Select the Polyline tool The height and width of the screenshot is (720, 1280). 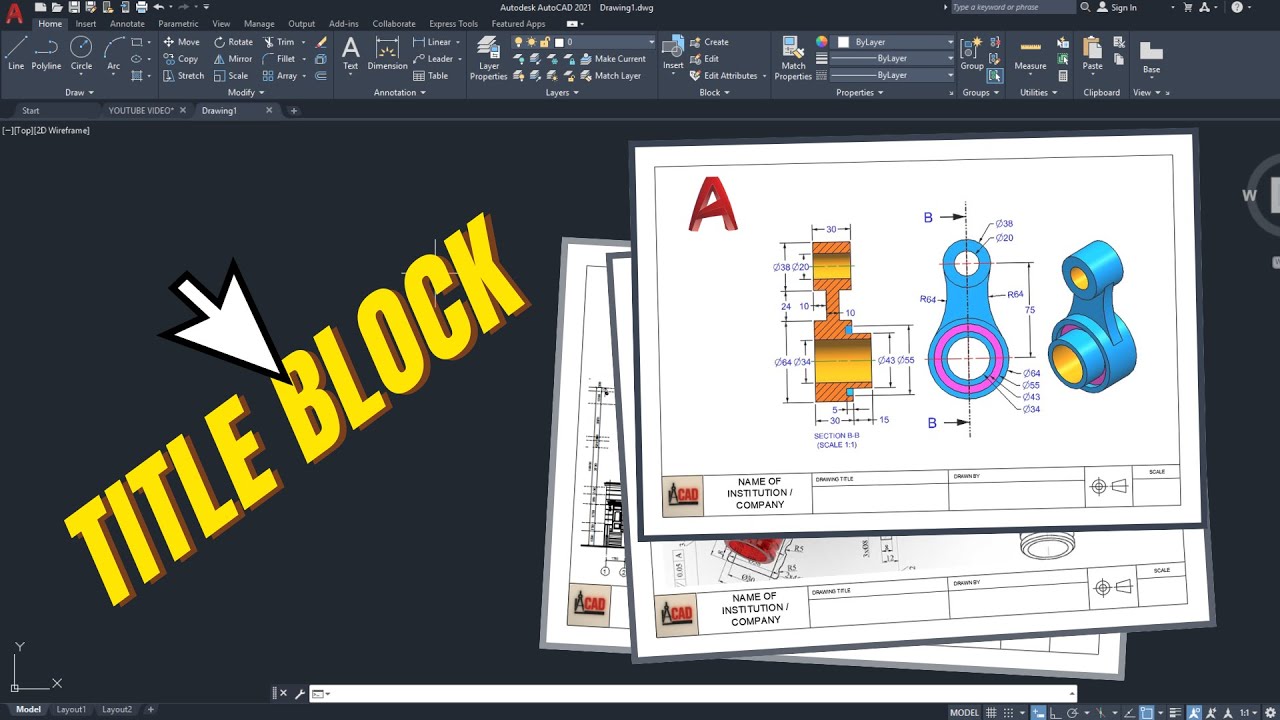pyautogui.click(x=46, y=53)
